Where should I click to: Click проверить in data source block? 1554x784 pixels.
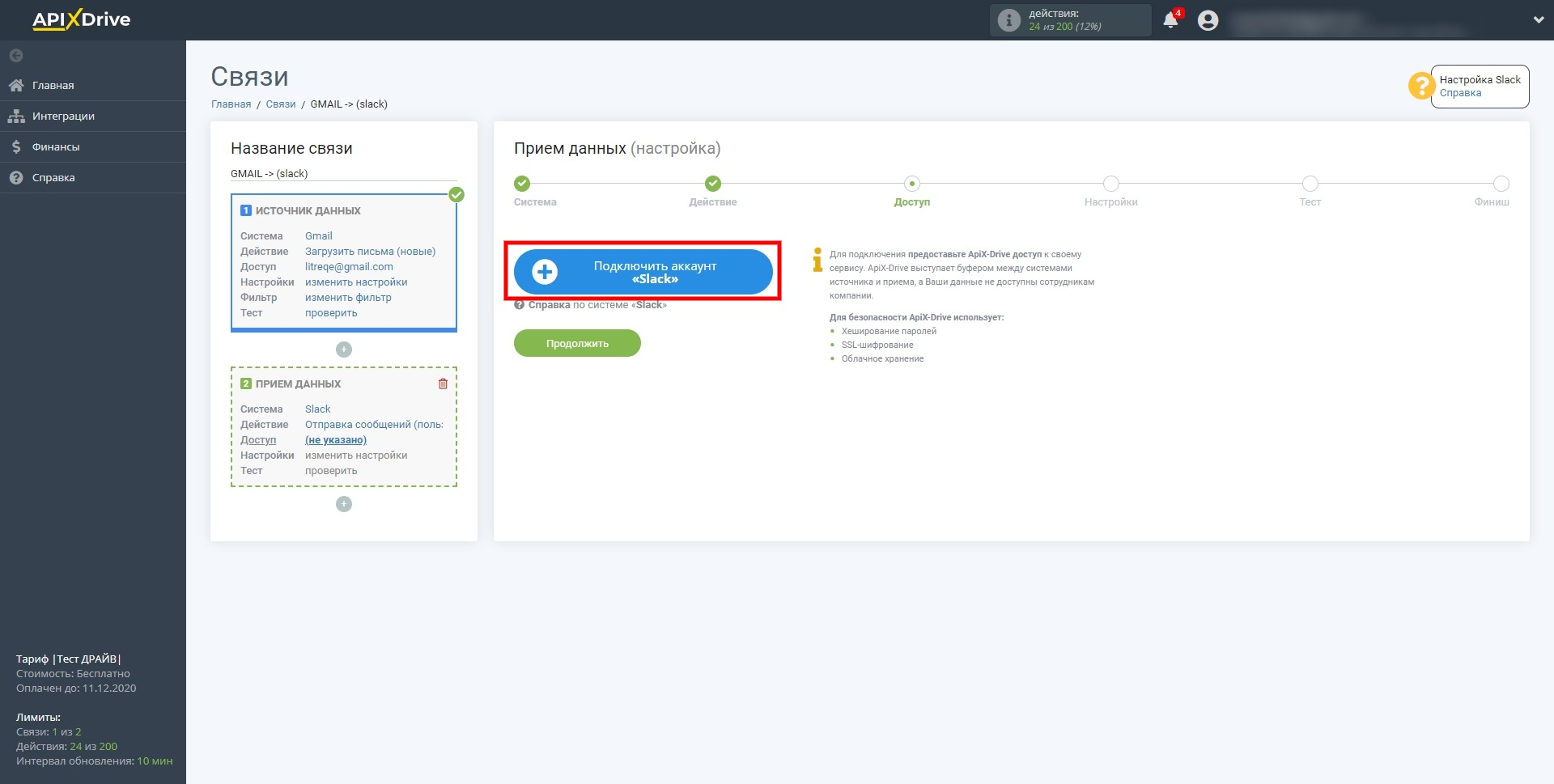point(331,313)
